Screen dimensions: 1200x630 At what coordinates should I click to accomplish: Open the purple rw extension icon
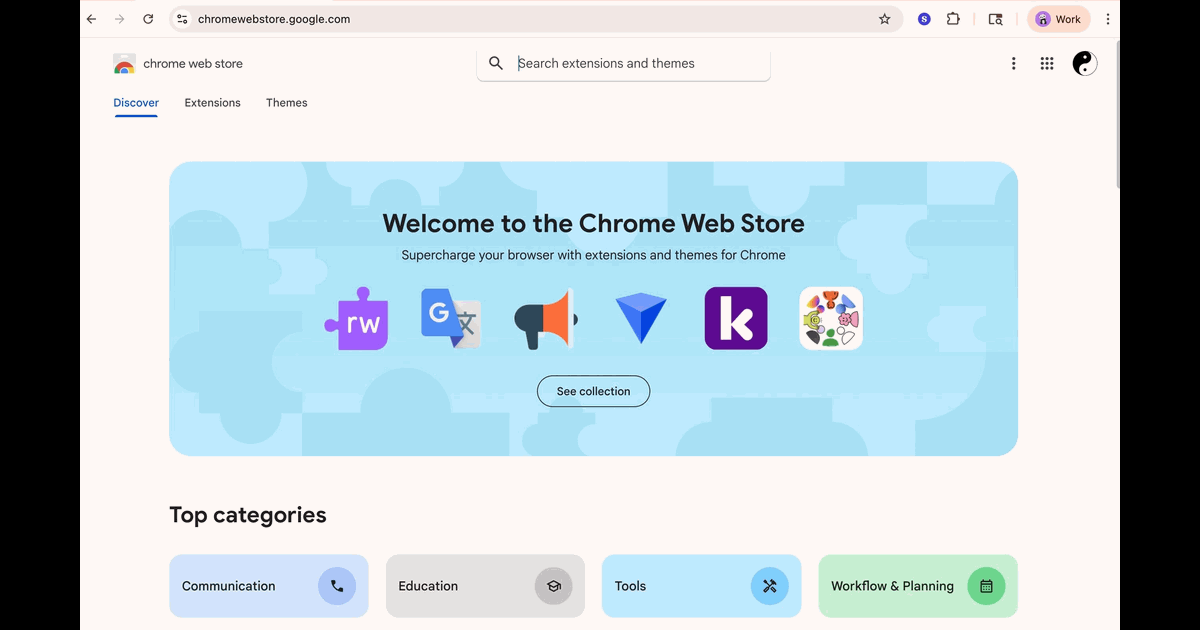pos(357,318)
